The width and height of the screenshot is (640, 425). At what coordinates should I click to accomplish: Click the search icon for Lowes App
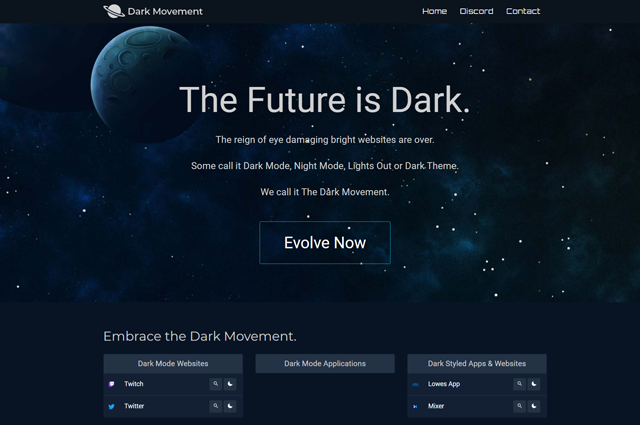[520, 384]
